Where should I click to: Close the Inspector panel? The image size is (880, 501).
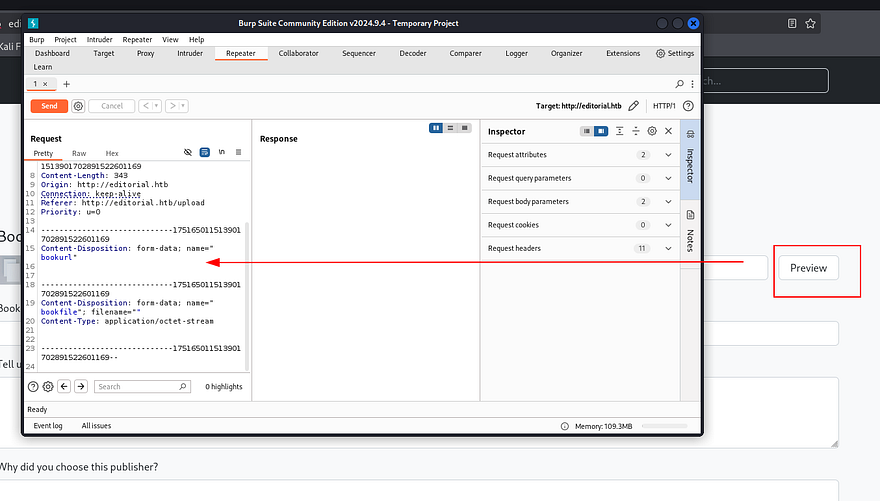click(668, 131)
